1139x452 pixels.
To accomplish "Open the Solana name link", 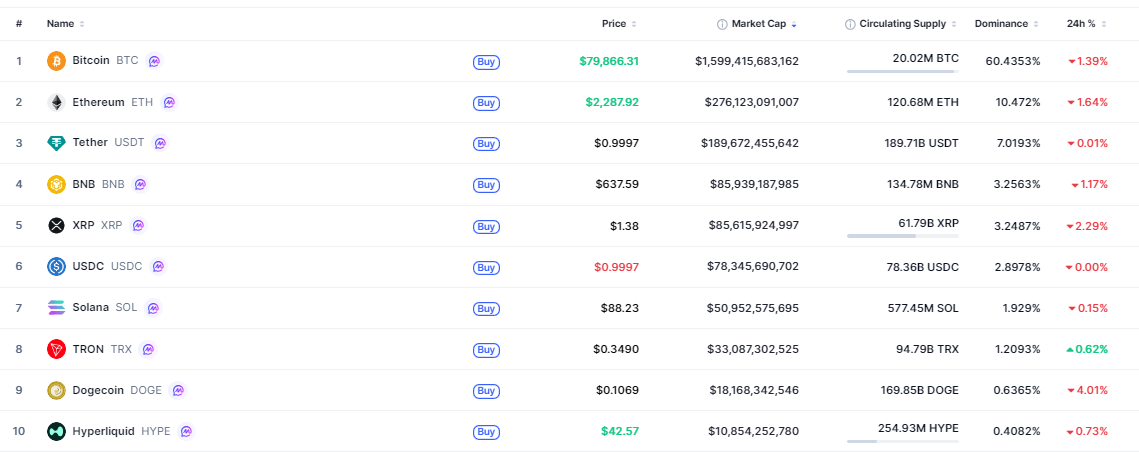I will coord(90,307).
